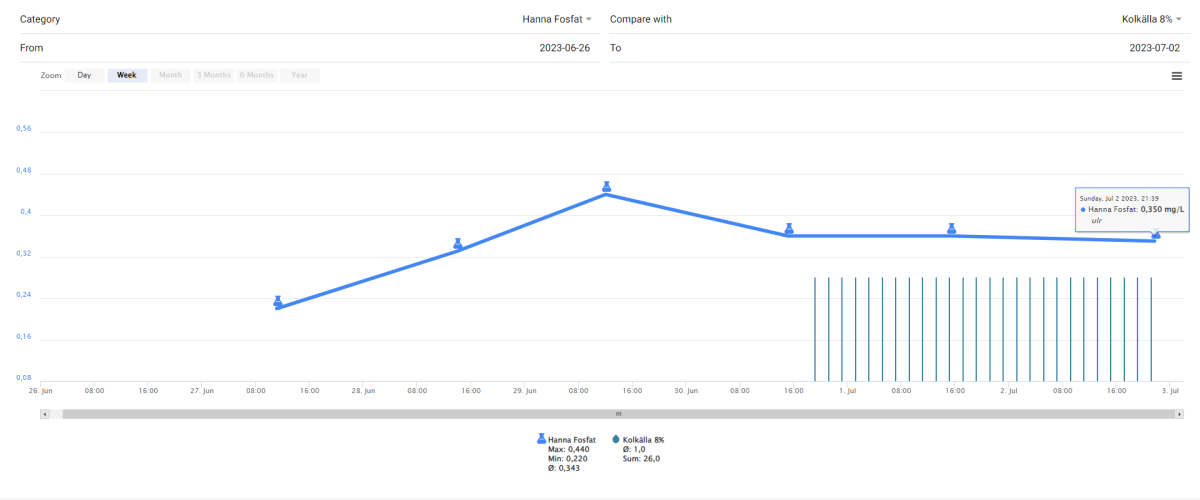Viewport: 1200px width, 500px height.
Task: Select the 3 Months zoom range
Action: click(x=213, y=75)
